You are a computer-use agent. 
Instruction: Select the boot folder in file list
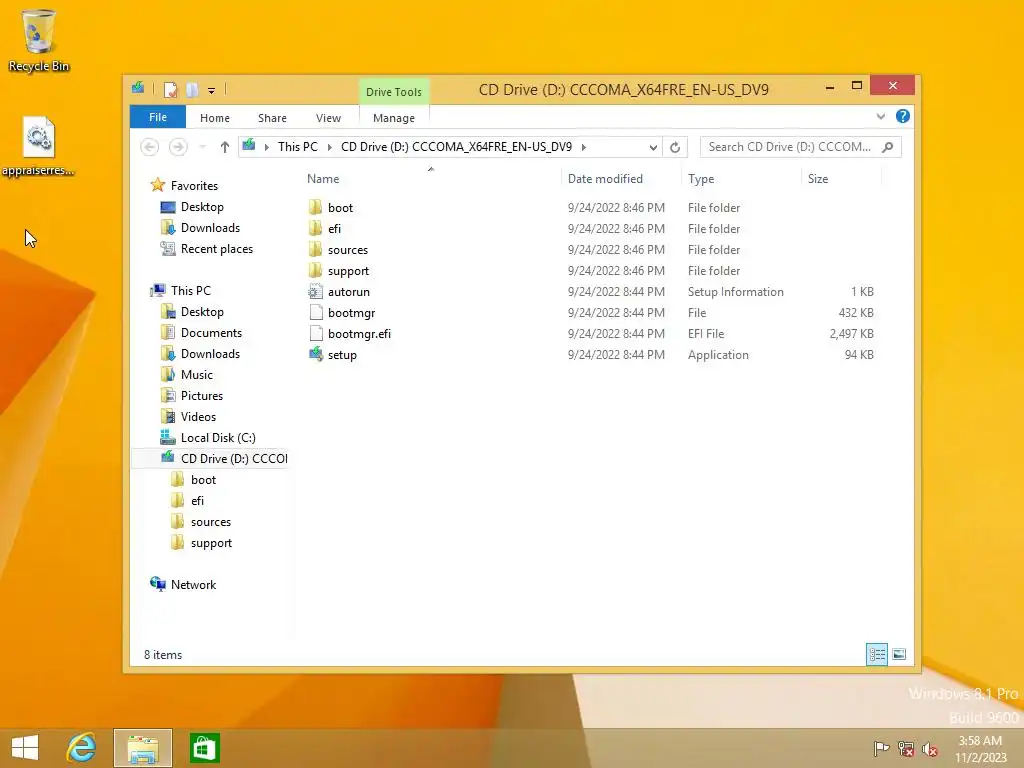click(x=340, y=208)
